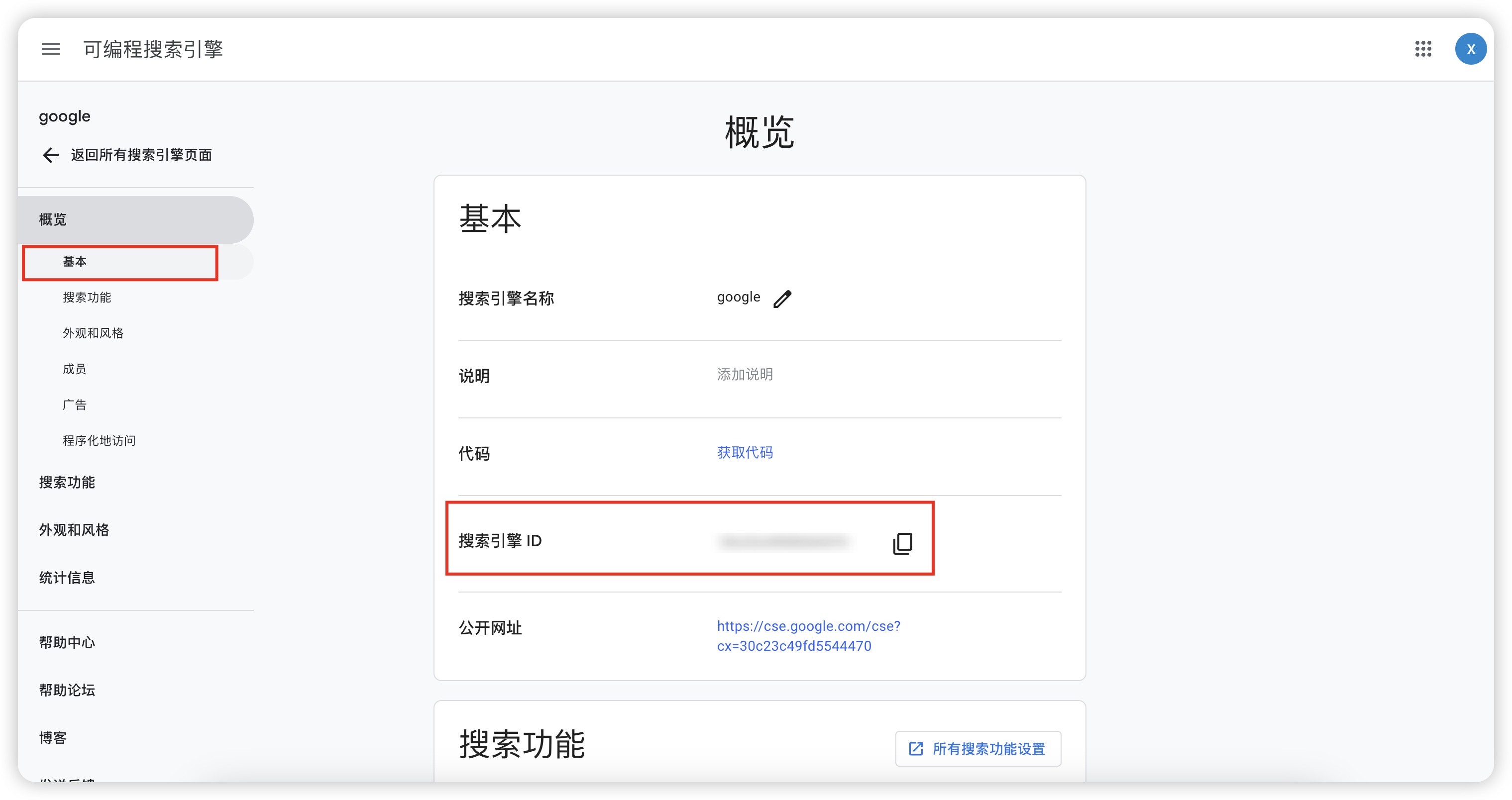Click the blue account avatar
The image size is (1512, 800).
tap(1470, 49)
